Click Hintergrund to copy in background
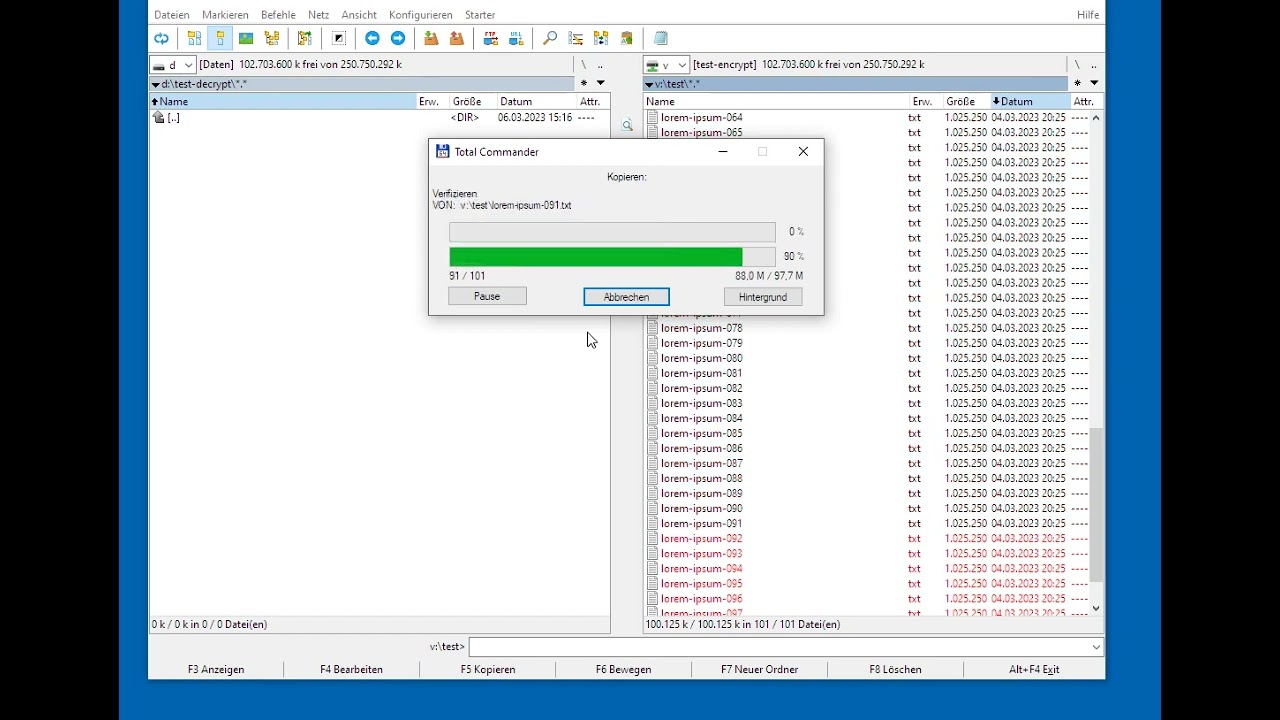Screen dimensions: 1280x720 [x=763, y=297]
